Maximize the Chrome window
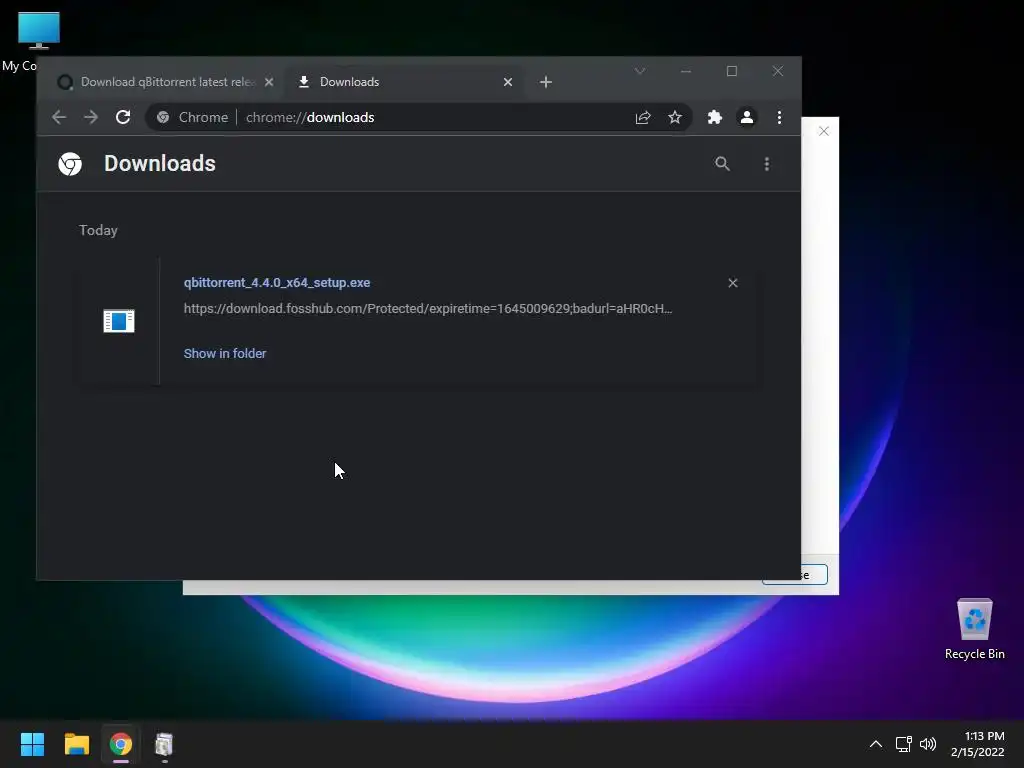1024x768 pixels. pos(732,71)
